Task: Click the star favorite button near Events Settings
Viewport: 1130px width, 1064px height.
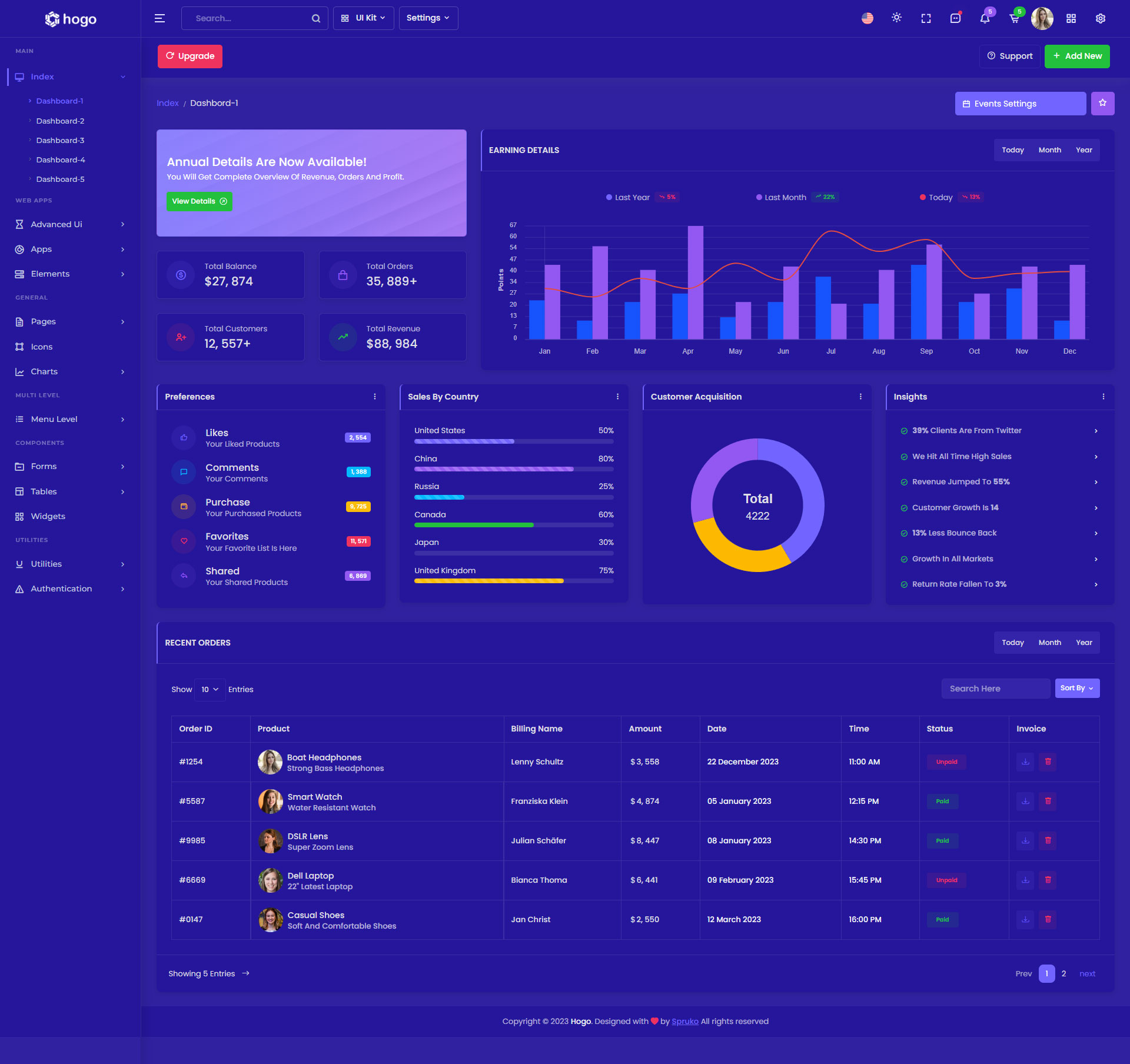Action: [x=1102, y=103]
